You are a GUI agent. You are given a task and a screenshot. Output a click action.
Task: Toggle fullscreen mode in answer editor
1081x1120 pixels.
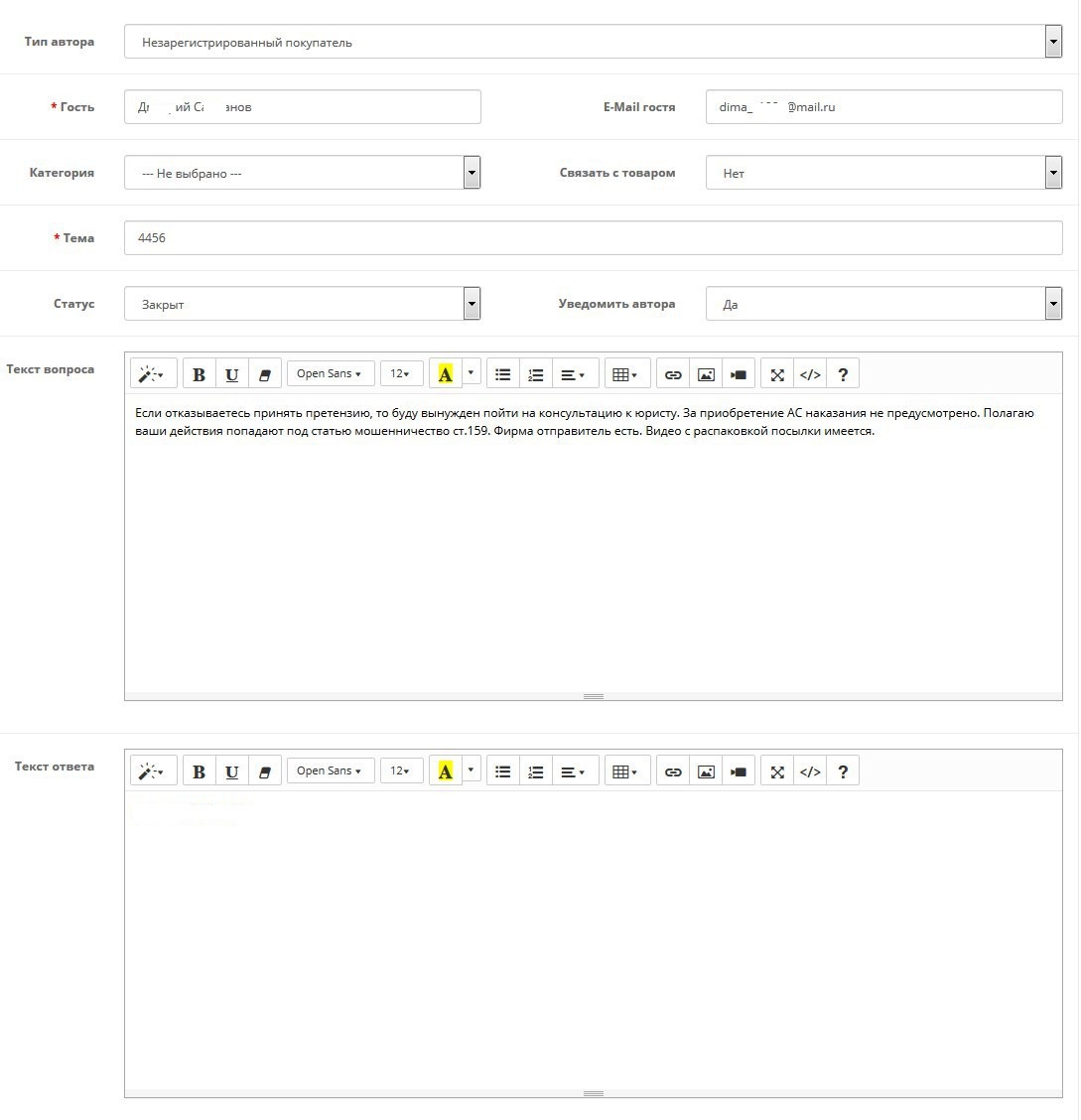pos(777,771)
